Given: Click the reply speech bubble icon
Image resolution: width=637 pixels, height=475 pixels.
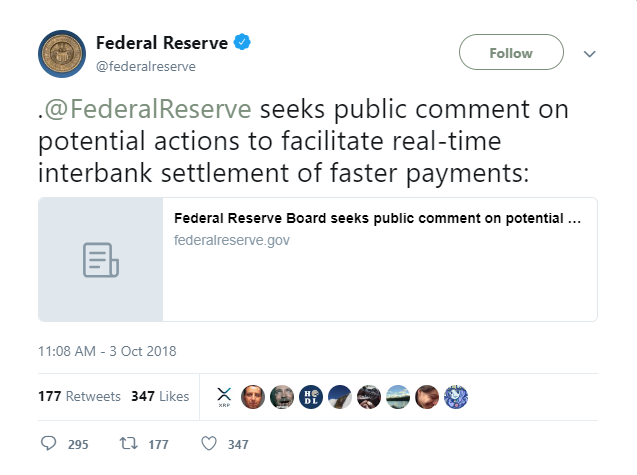Looking at the screenshot, I should pos(49,444).
